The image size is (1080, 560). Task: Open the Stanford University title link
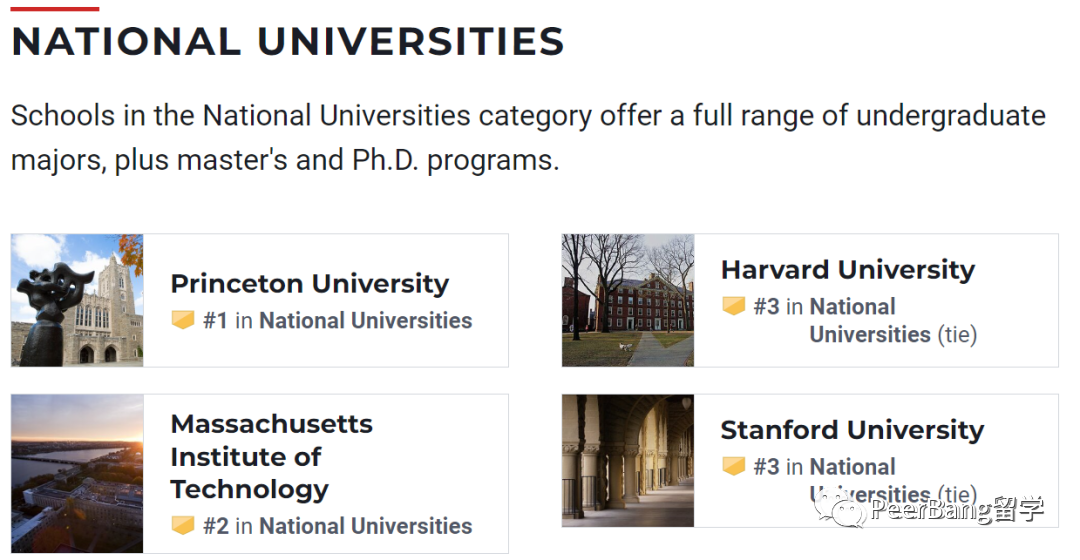tap(852, 430)
